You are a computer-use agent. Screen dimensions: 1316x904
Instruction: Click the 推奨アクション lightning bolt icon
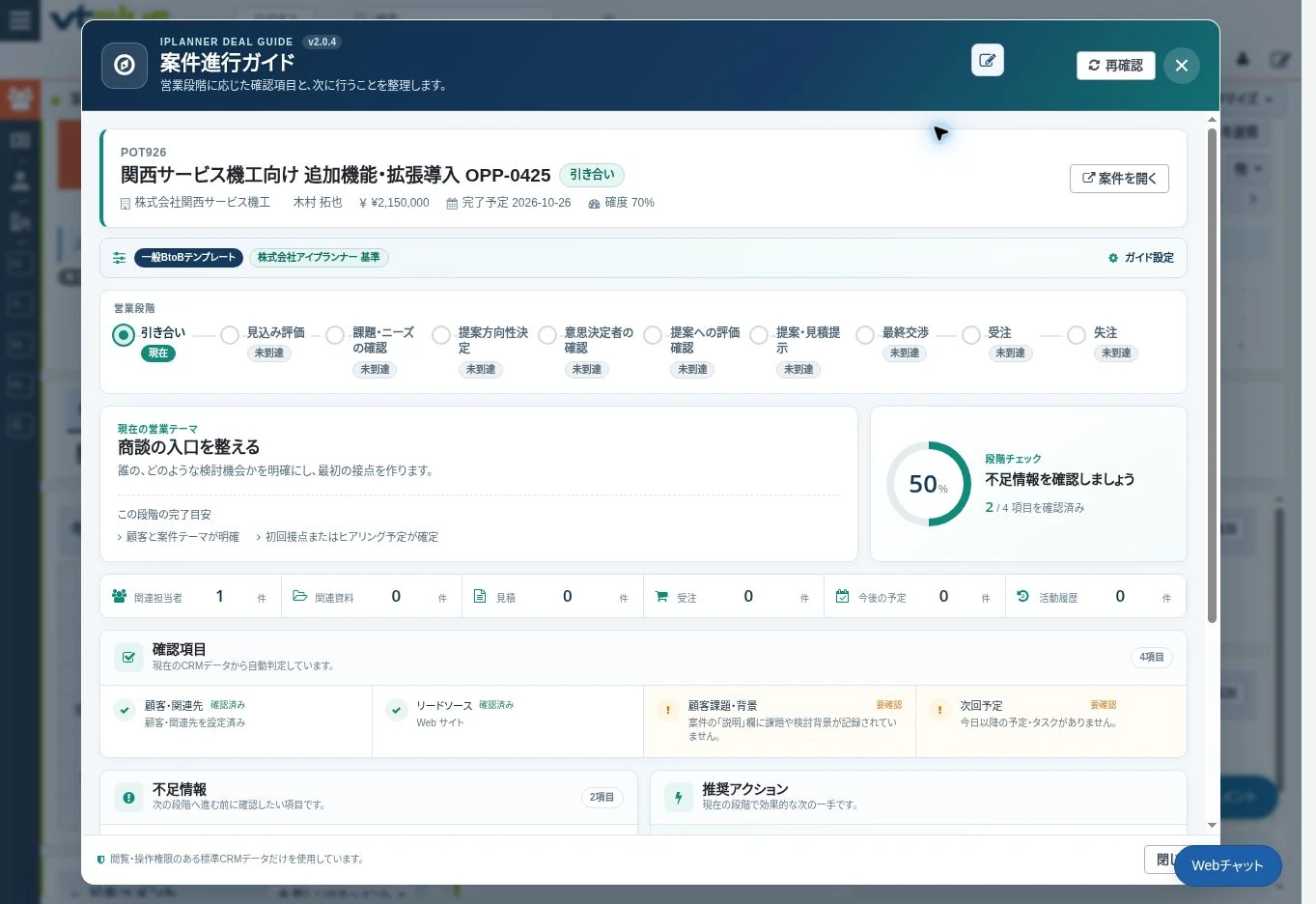point(679,797)
